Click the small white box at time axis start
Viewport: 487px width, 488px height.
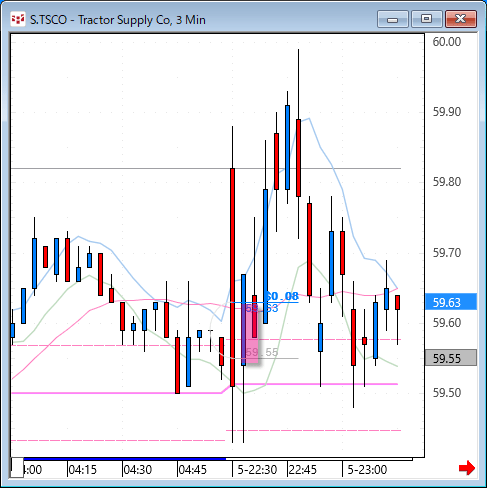[x=17, y=468]
